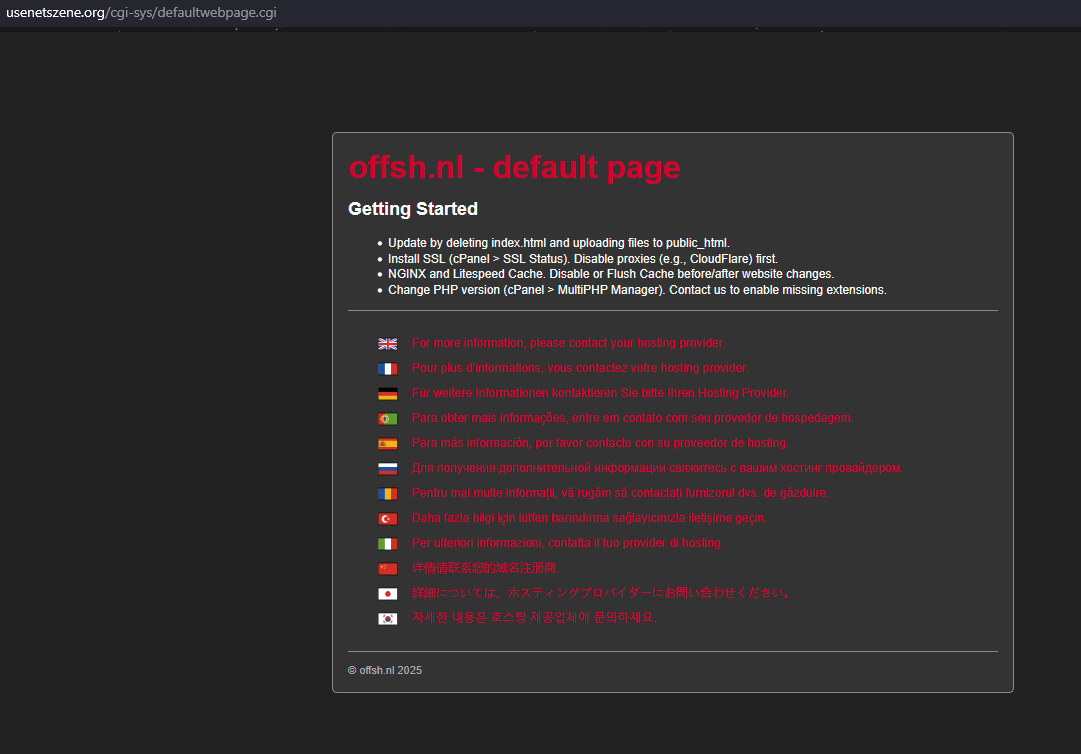1081x754 pixels.
Task: Open the English "For more information" link
Action: pyautogui.click(x=568, y=343)
